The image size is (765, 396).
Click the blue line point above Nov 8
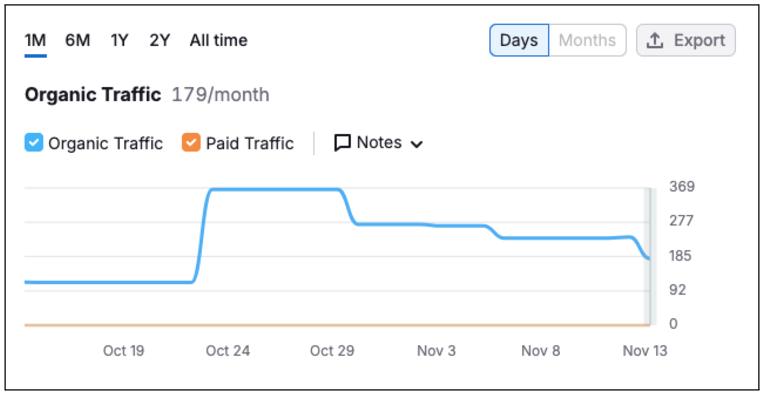tap(541, 238)
